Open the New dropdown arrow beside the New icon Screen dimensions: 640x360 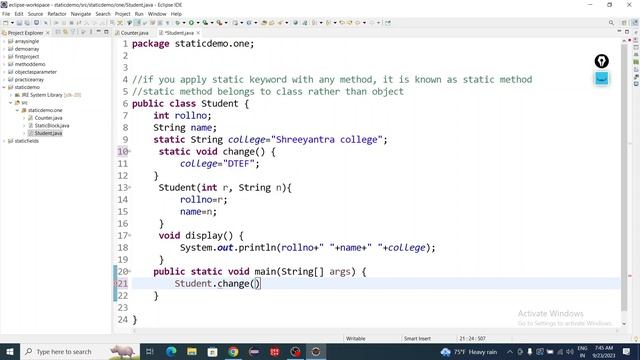[12, 23]
